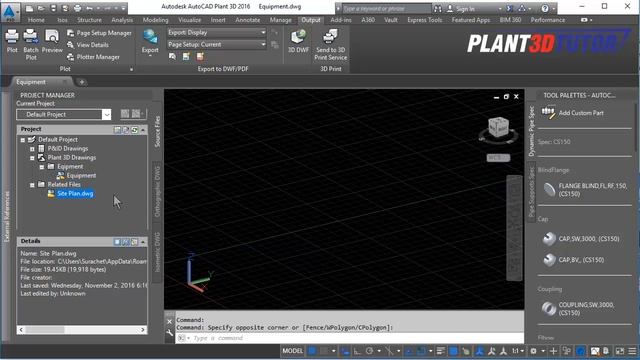
Task: Switch to the Structure ribbon tab
Action: (89, 20)
